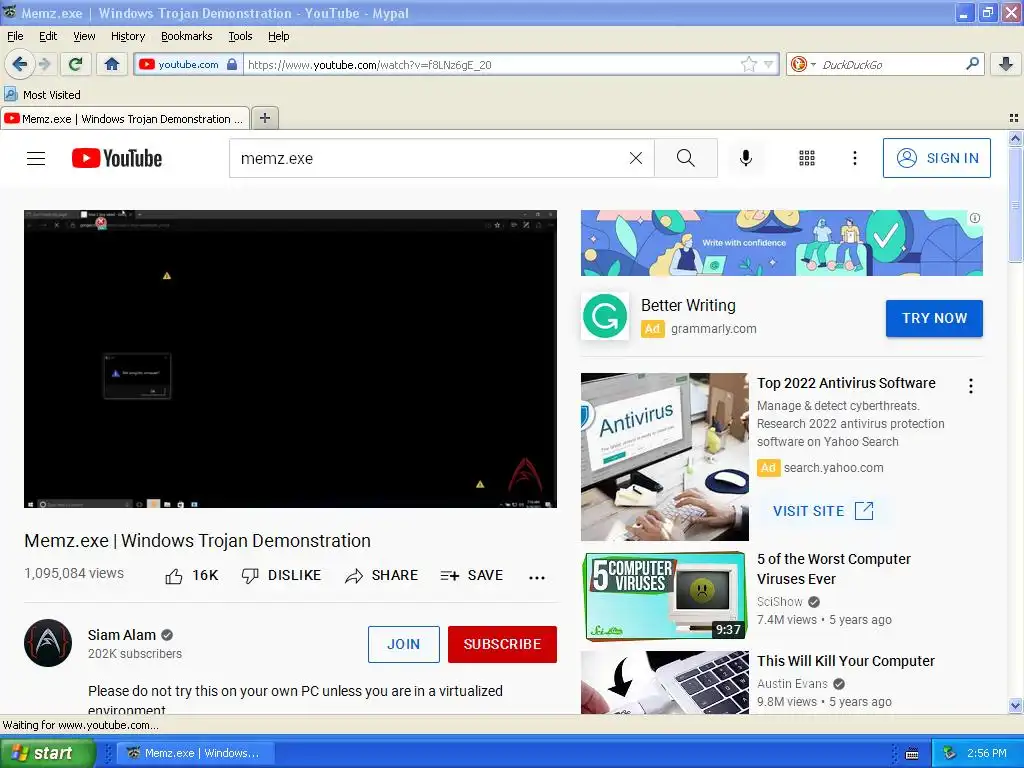Screen dimensions: 1024x768
Task: Open the Antivirus ad thumbnail
Action: point(664,456)
